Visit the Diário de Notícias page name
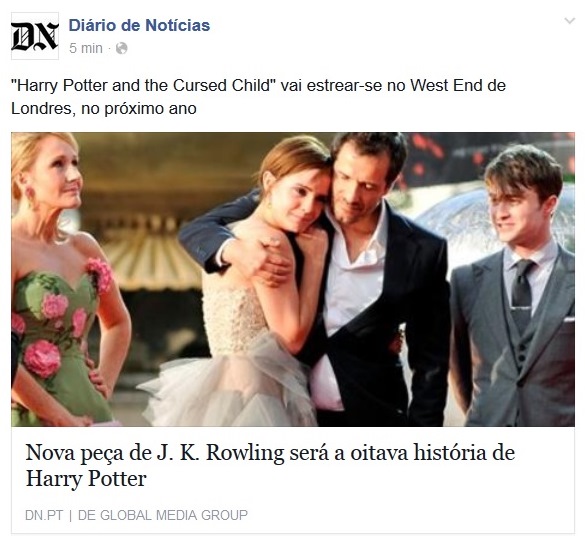 tap(139, 25)
